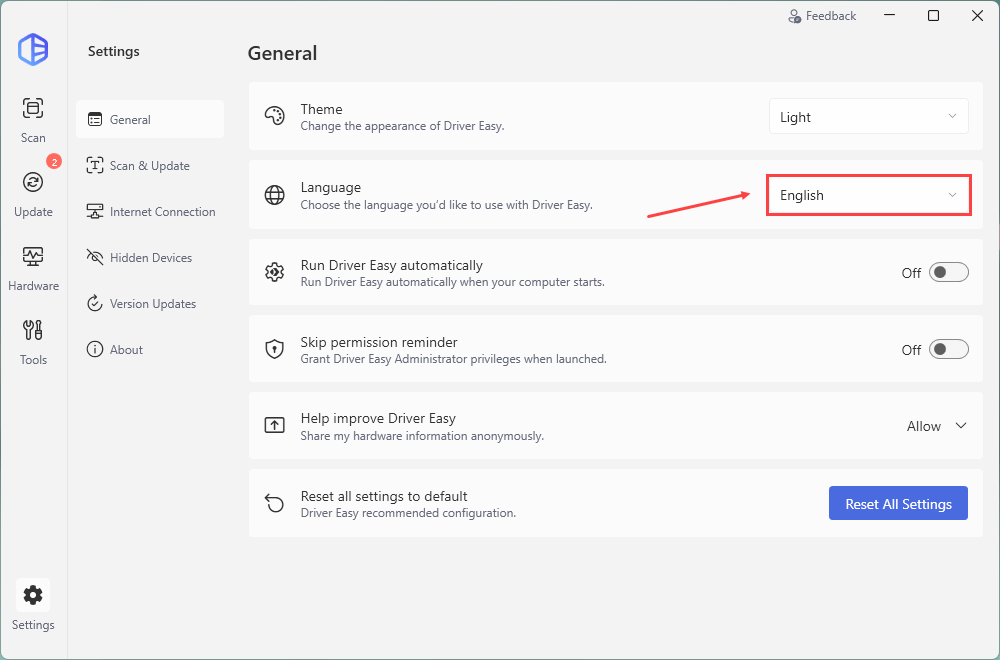
Task: Open Version Updates settings page
Action: [152, 304]
